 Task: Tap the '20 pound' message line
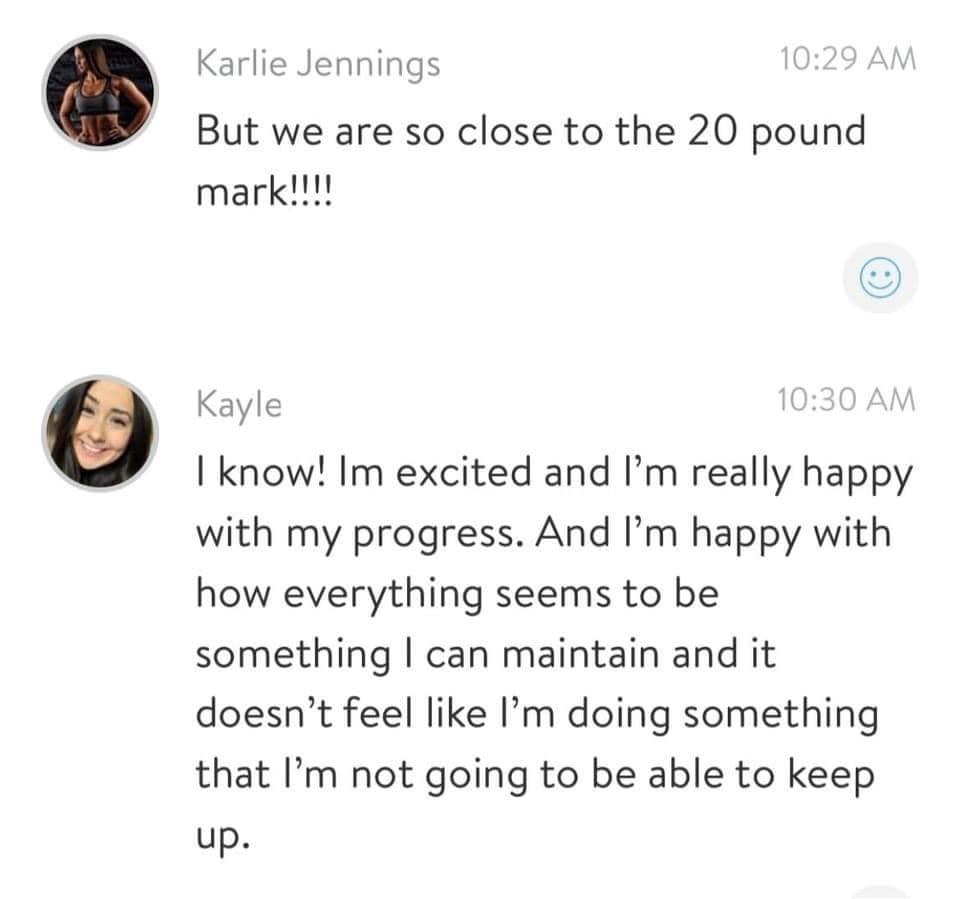531,132
